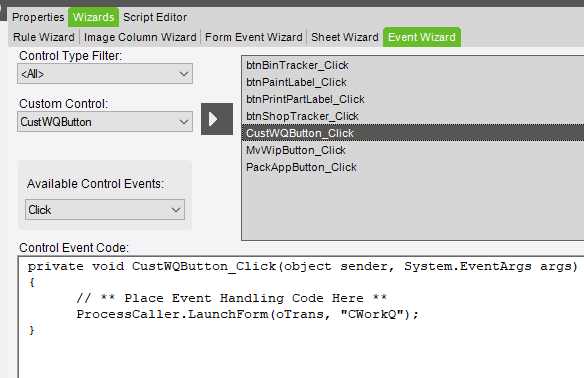Click inside the Control Event Code editor

click(301, 317)
